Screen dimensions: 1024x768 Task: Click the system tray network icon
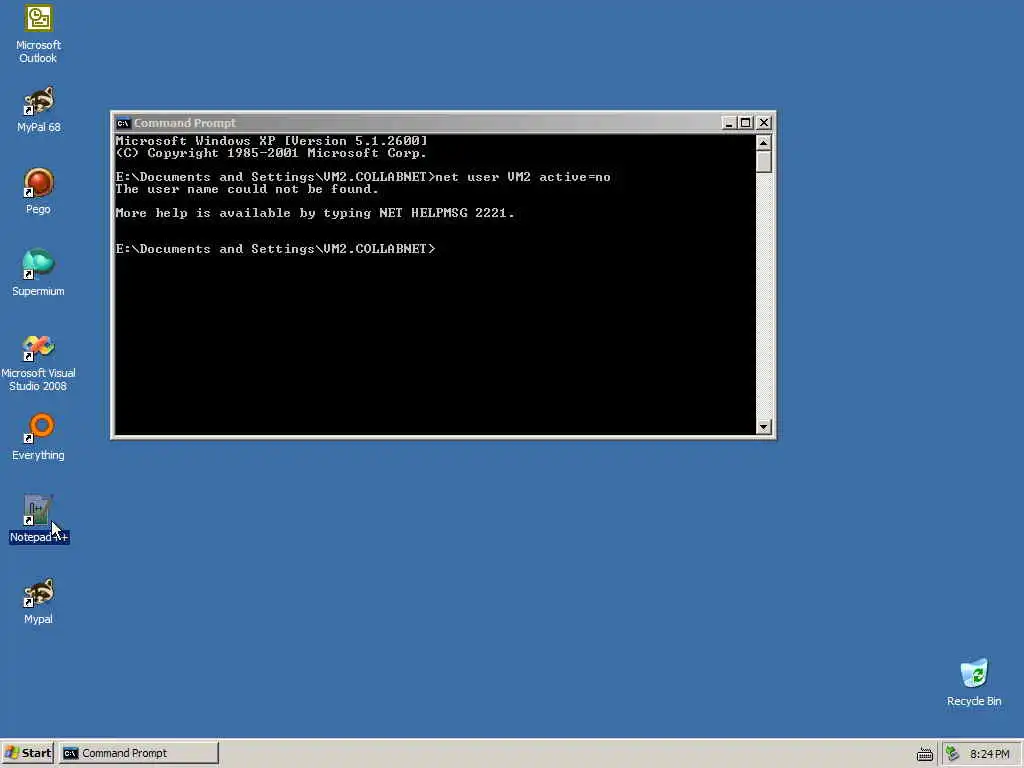[x=953, y=754]
